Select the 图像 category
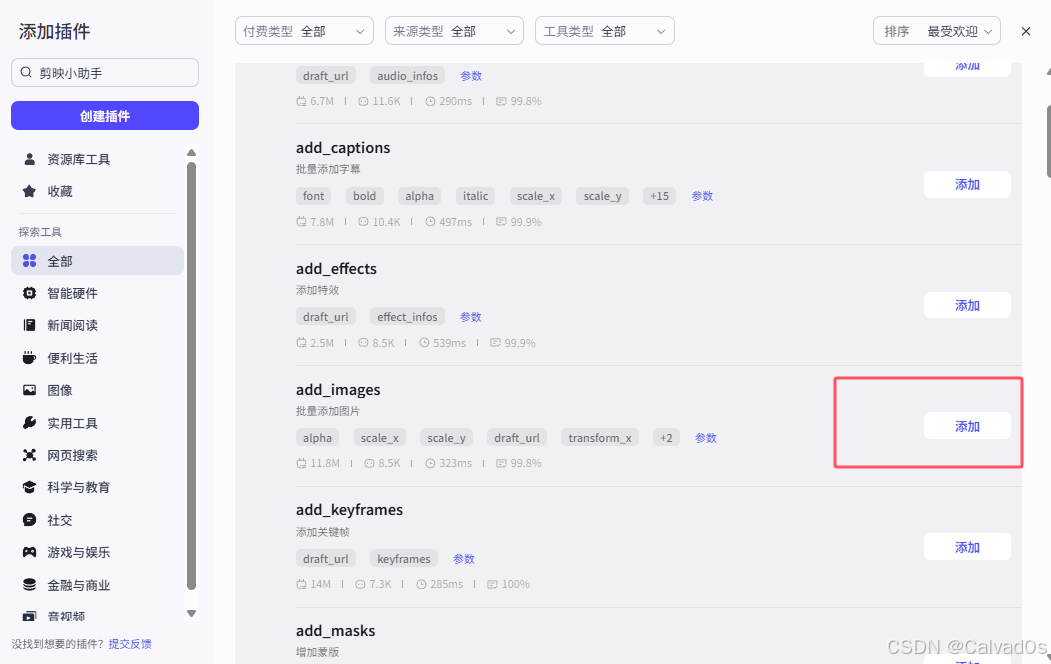Viewport: 1051px width, 664px height. pyautogui.click(x=97, y=390)
